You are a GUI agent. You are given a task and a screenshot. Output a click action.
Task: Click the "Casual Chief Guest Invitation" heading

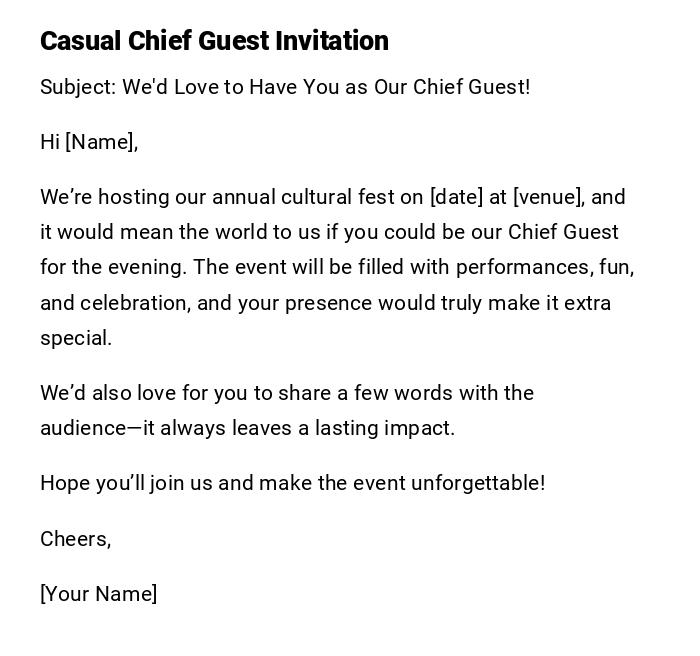click(214, 41)
